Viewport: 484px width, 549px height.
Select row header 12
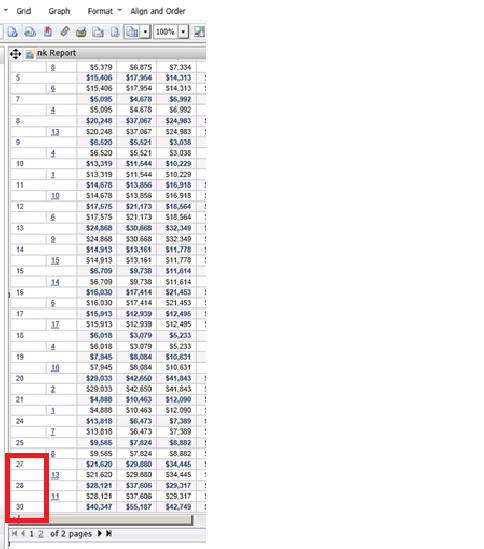coord(20,207)
